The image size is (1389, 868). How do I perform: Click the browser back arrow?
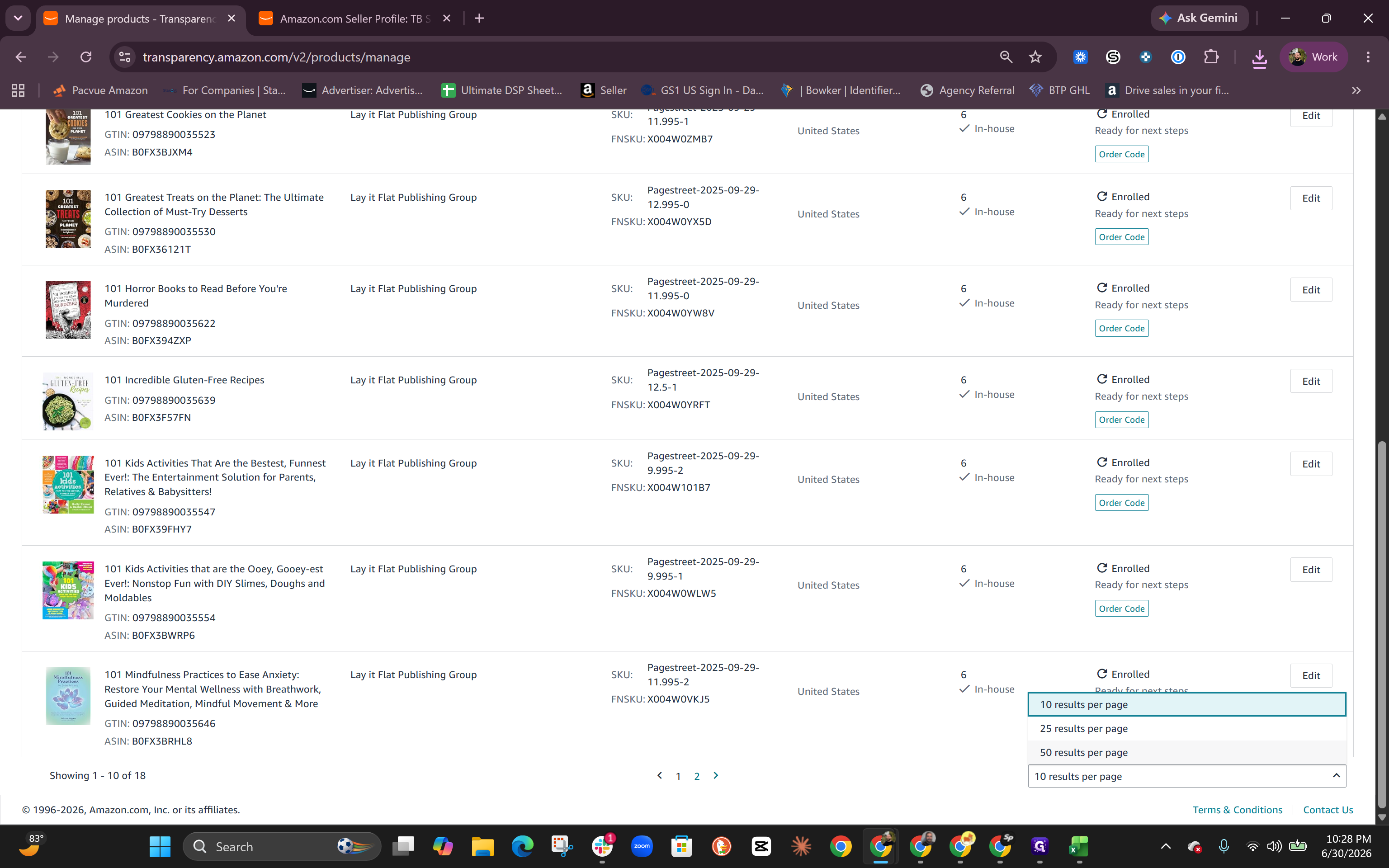pos(21,57)
